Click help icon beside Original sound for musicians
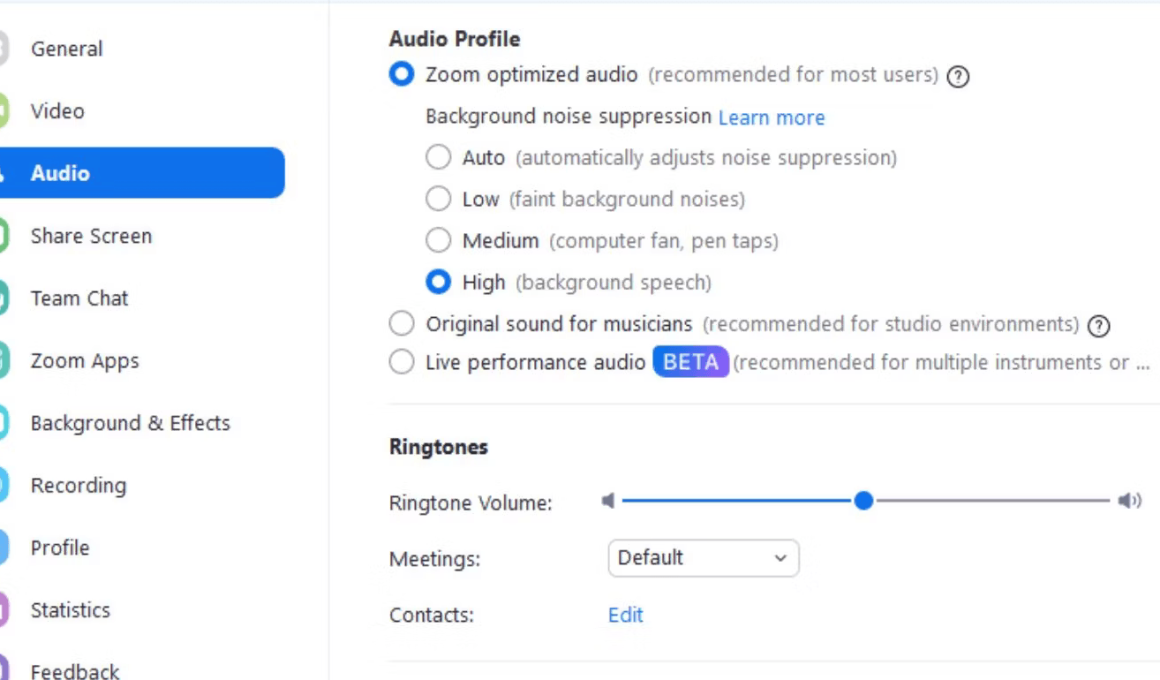1160x680 pixels. coord(1099,326)
